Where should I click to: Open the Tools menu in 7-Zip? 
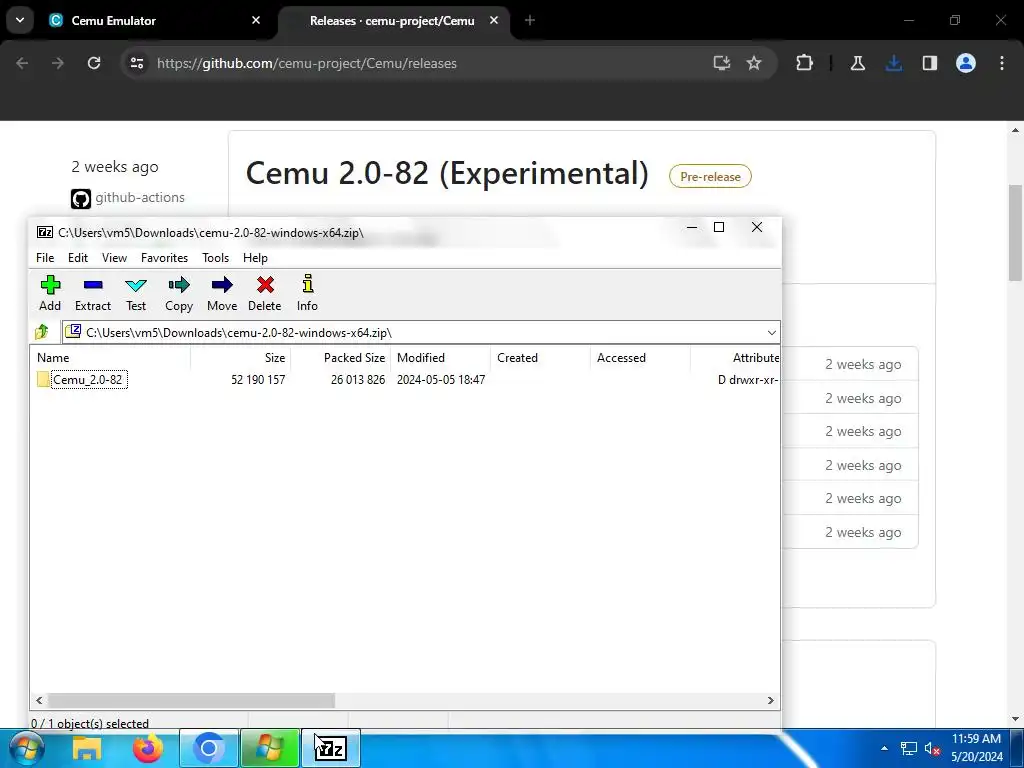(216, 258)
